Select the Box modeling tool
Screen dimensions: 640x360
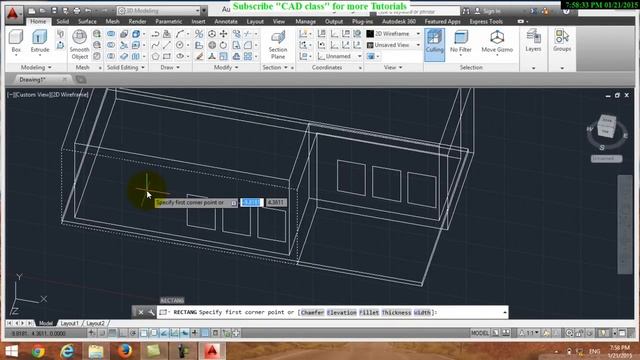point(16,41)
